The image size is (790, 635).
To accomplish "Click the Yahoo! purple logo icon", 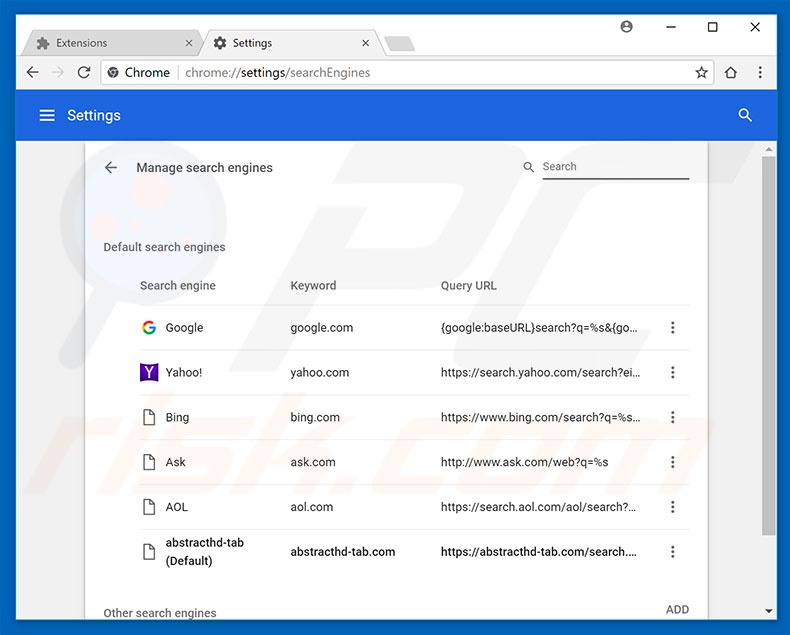I will 149,372.
